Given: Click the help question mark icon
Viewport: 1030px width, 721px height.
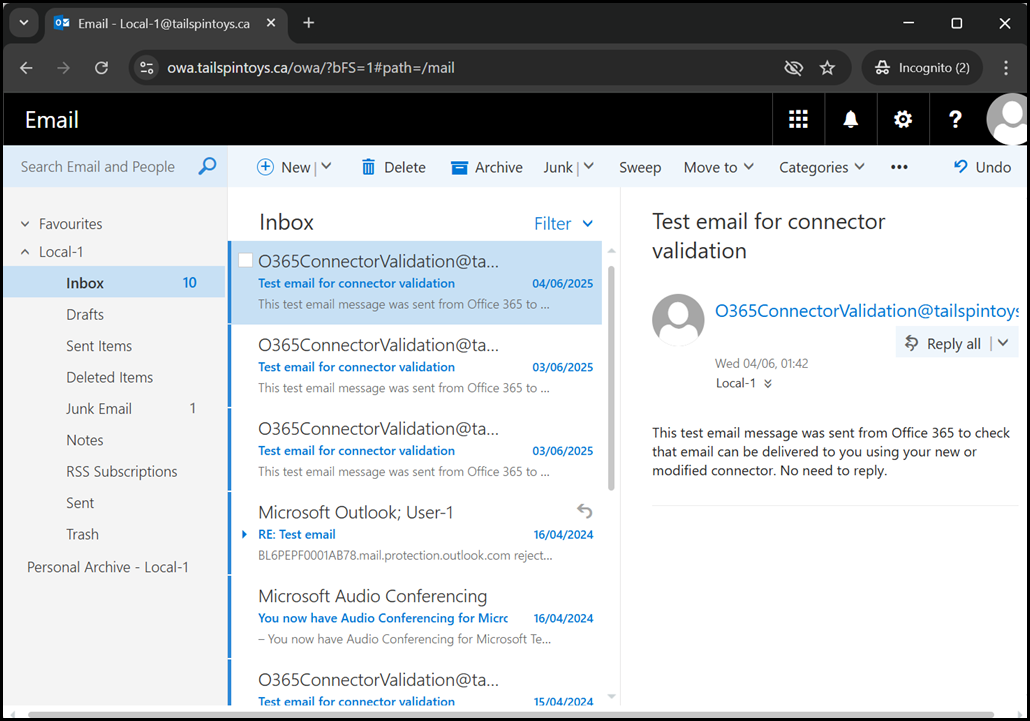Looking at the screenshot, I should pos(955,120).
